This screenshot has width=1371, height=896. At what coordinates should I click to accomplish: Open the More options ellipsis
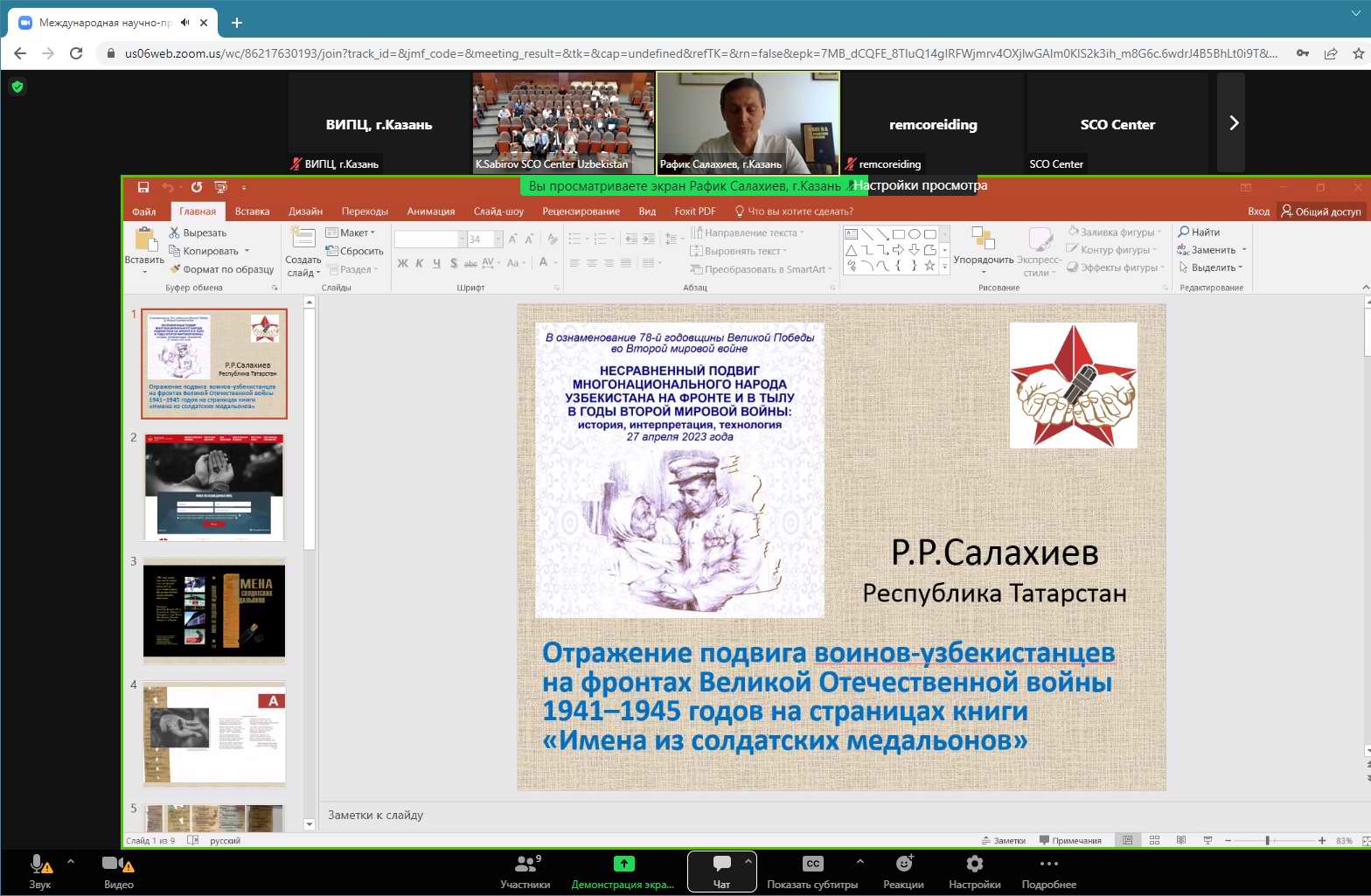(x=1048, y=871)
